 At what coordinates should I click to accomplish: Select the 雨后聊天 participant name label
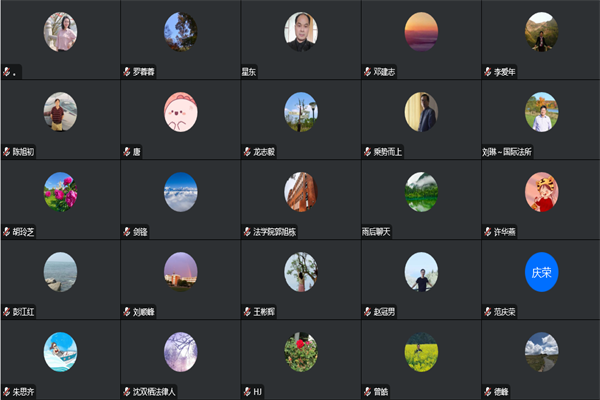(376, 232)
